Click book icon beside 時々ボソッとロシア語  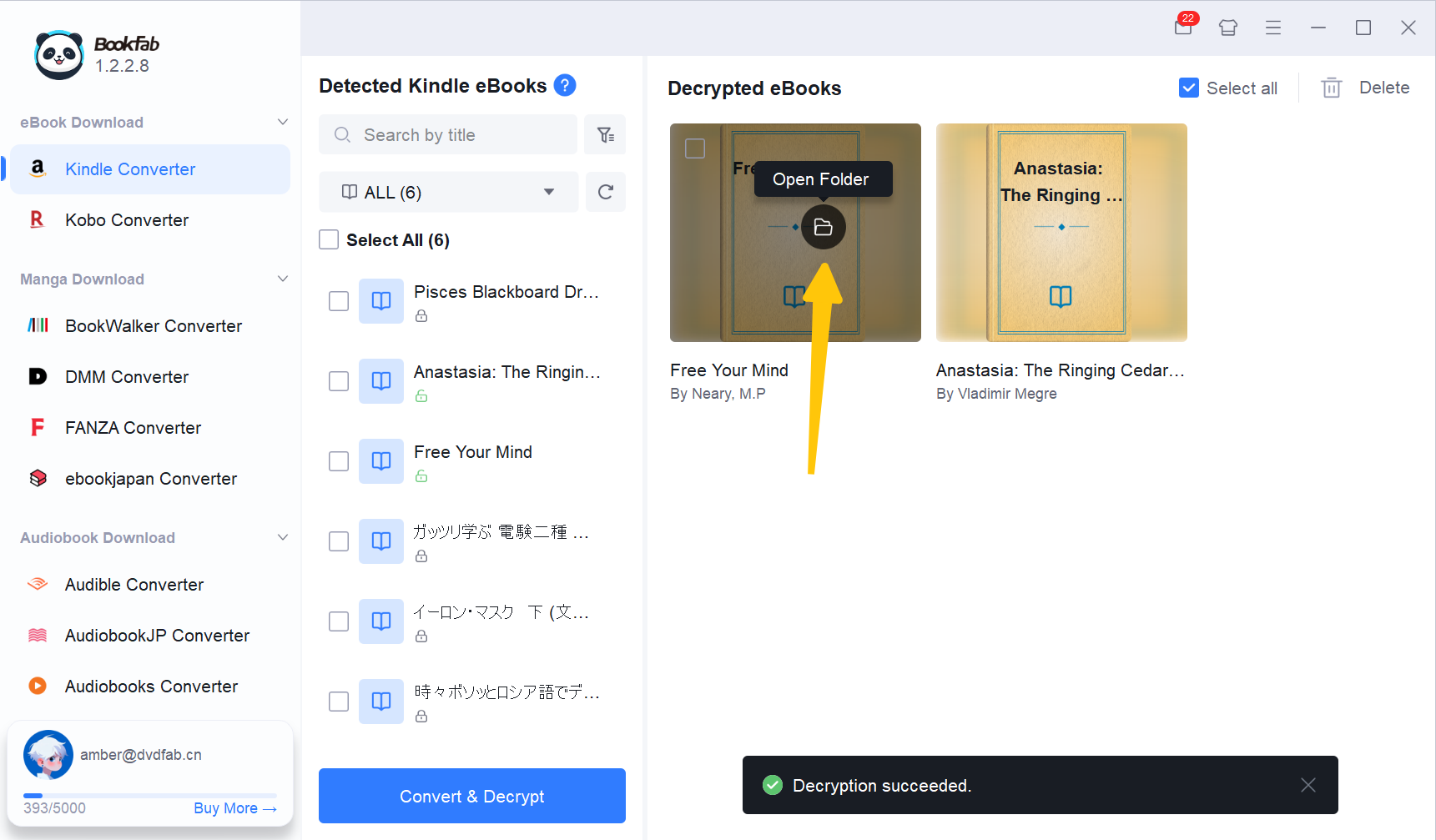click(381, 701)
